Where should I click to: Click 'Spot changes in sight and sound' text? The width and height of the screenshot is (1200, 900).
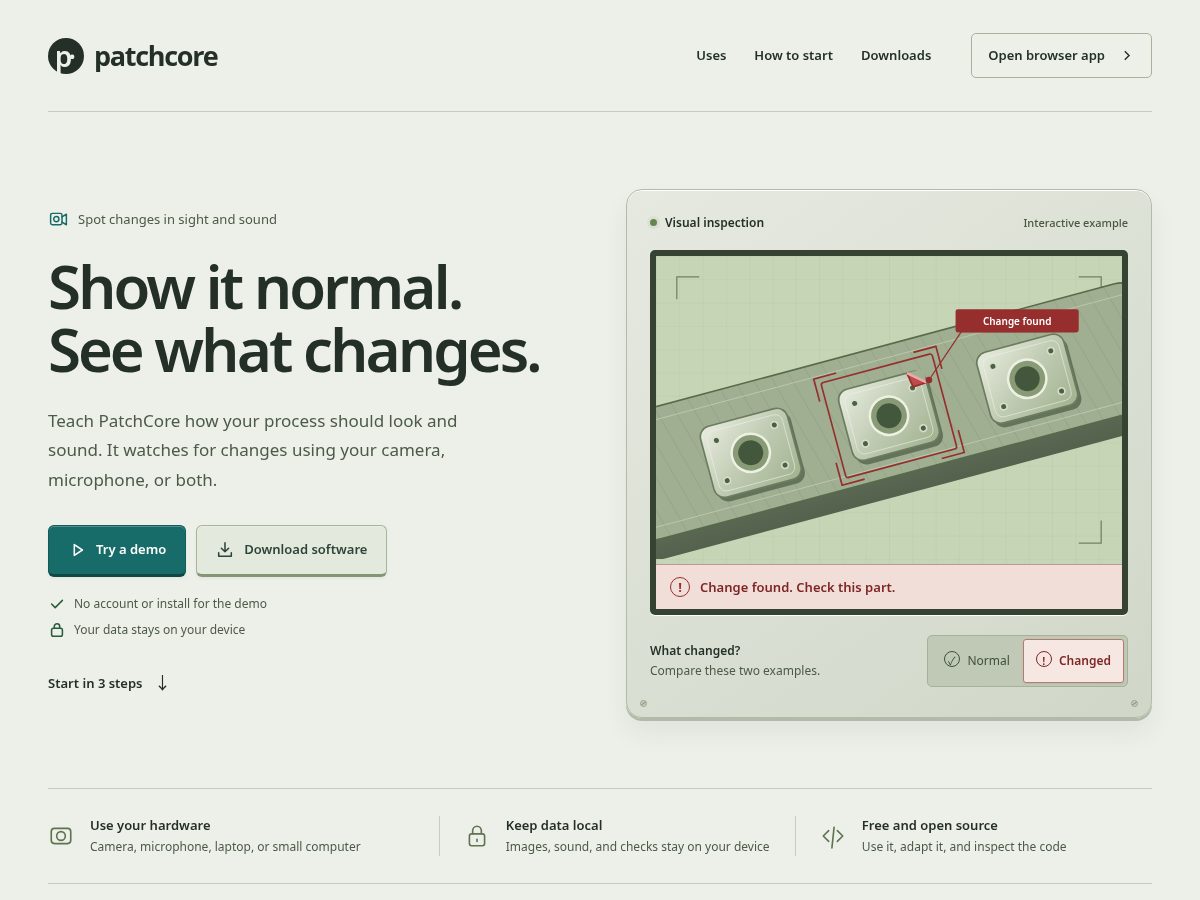point(177,219)
